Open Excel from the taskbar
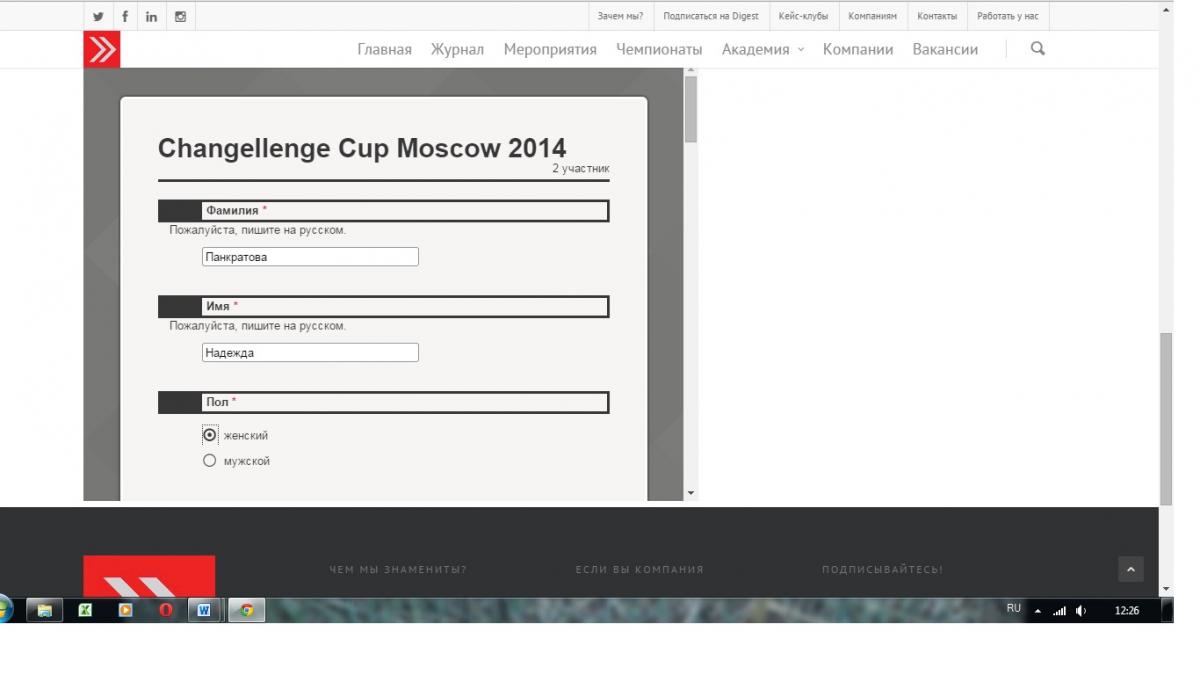This screenshot has width=1200, height=675. (x=85, y=610)
